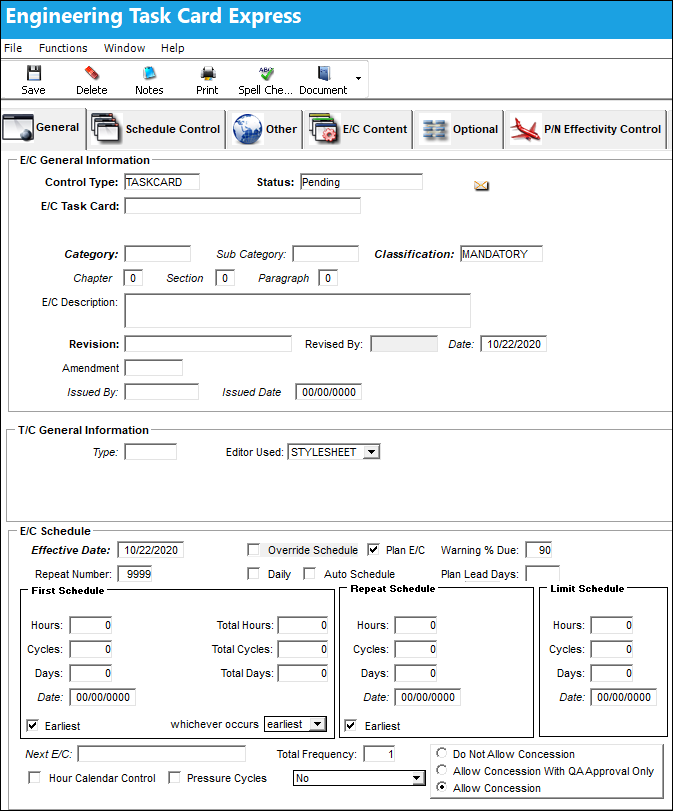
Task: Open the Optional tab
Action: (459, 129)
